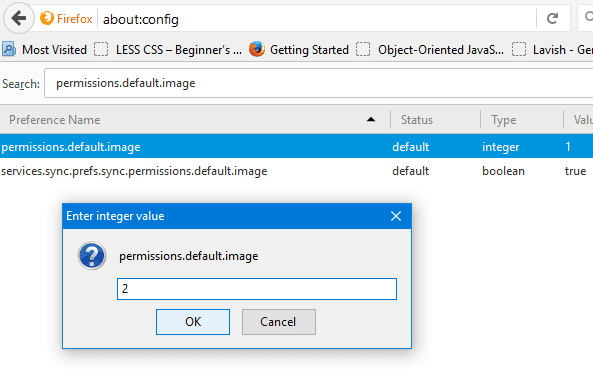The width and height of the screenshot is (593, 386).
Task: Close the Enter integer value dialog
Action: point(396,216)
